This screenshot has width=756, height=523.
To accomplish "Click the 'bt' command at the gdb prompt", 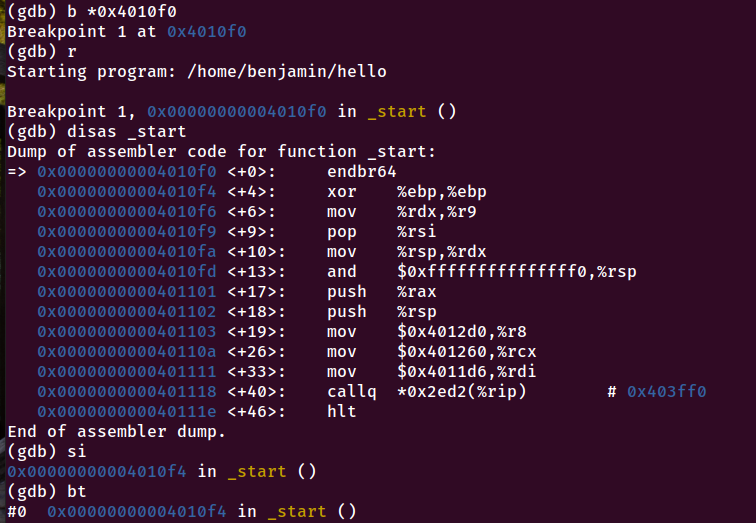I will (77, 492).
